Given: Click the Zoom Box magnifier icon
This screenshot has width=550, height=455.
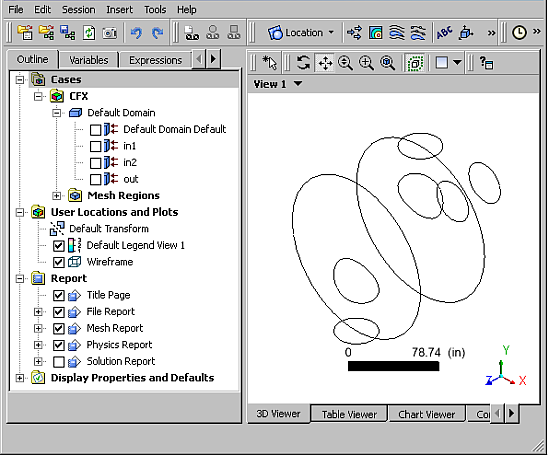Looking at the screenshot, I should (366, 63).
